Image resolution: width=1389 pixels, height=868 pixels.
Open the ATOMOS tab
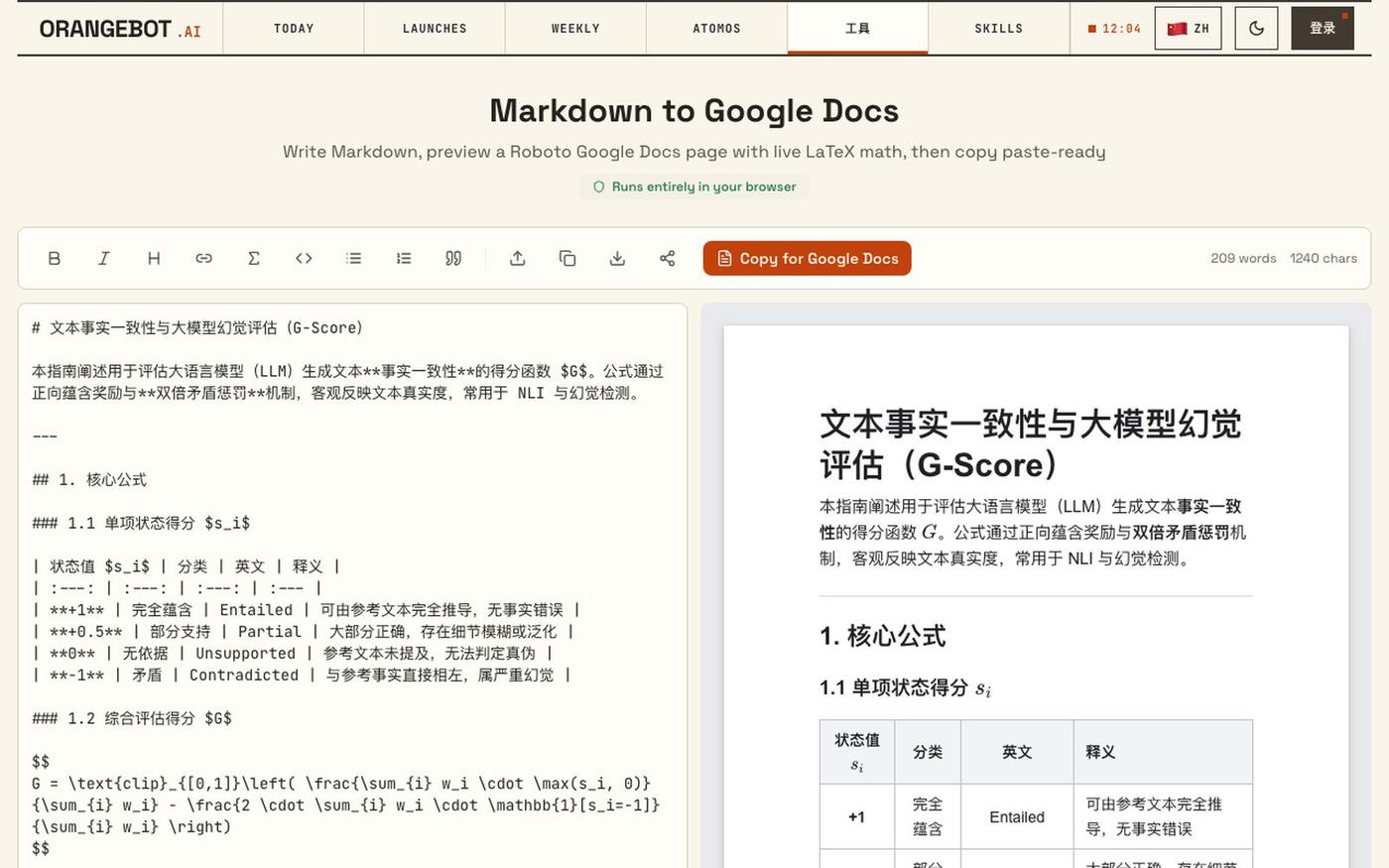(x=716, y=28)
